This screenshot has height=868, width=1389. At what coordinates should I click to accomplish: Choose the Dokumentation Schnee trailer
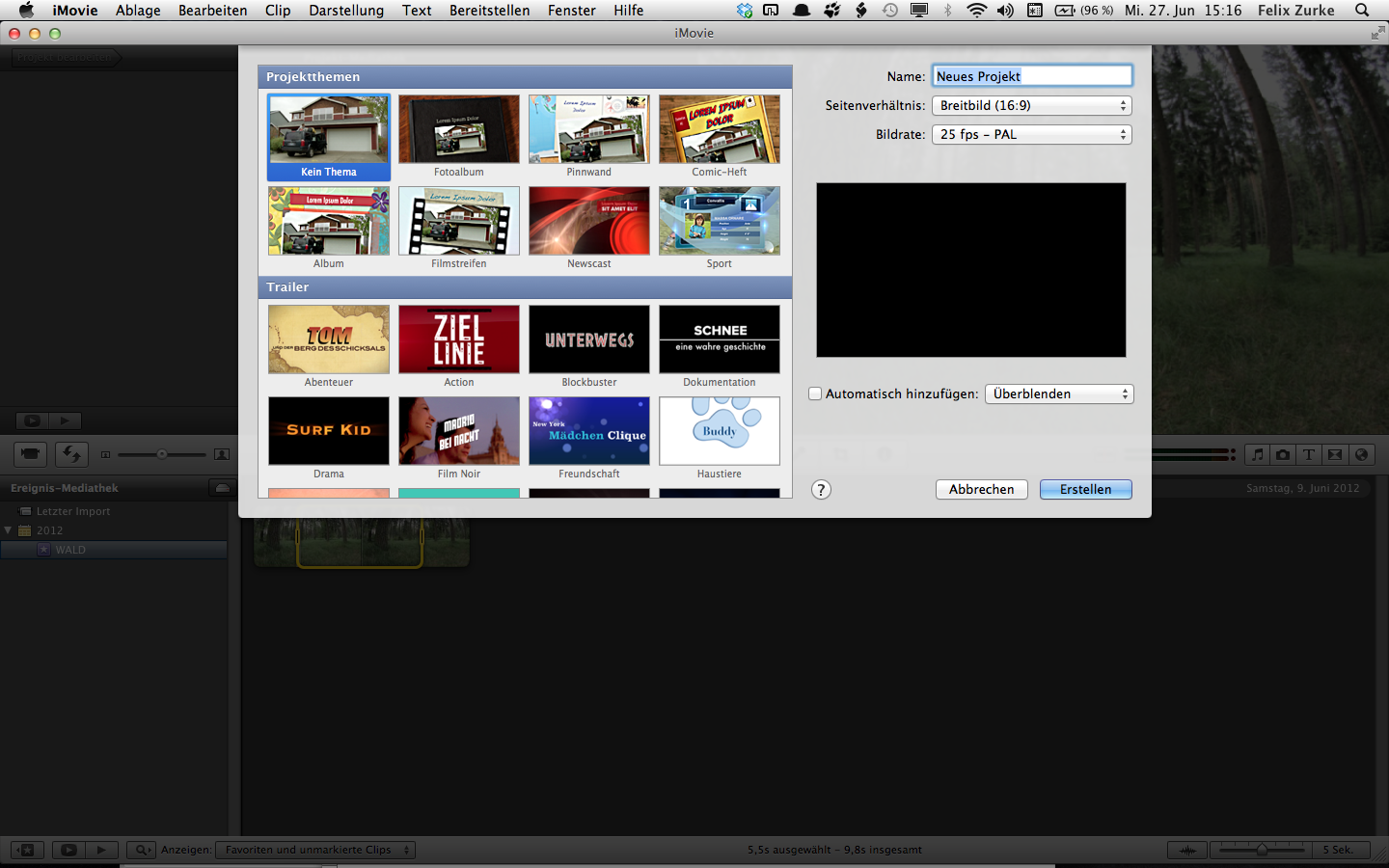click(x=720, y=339)
